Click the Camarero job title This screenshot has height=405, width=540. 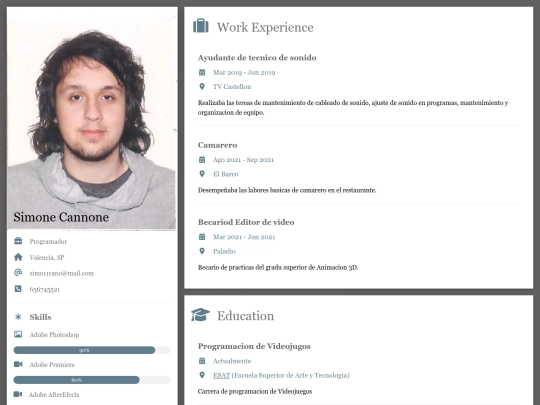pos(217,145)
